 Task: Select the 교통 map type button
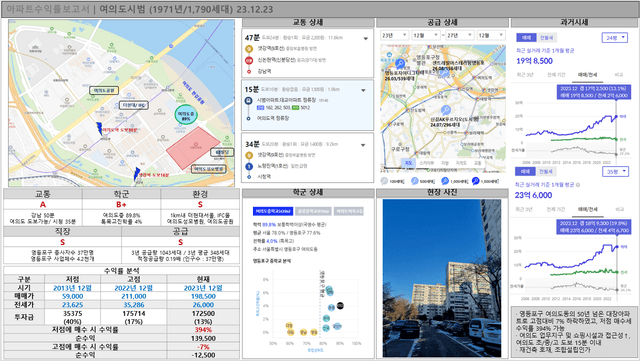477,163
